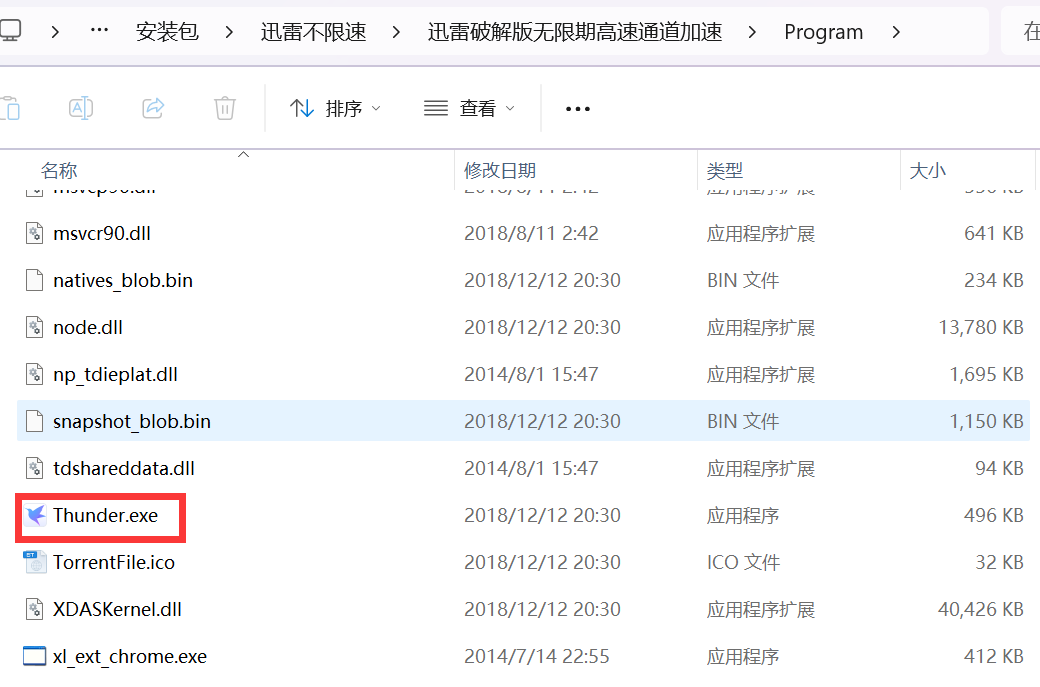Click the delete trash icon
1040x687 pixels.
click(x=225, y=107)
